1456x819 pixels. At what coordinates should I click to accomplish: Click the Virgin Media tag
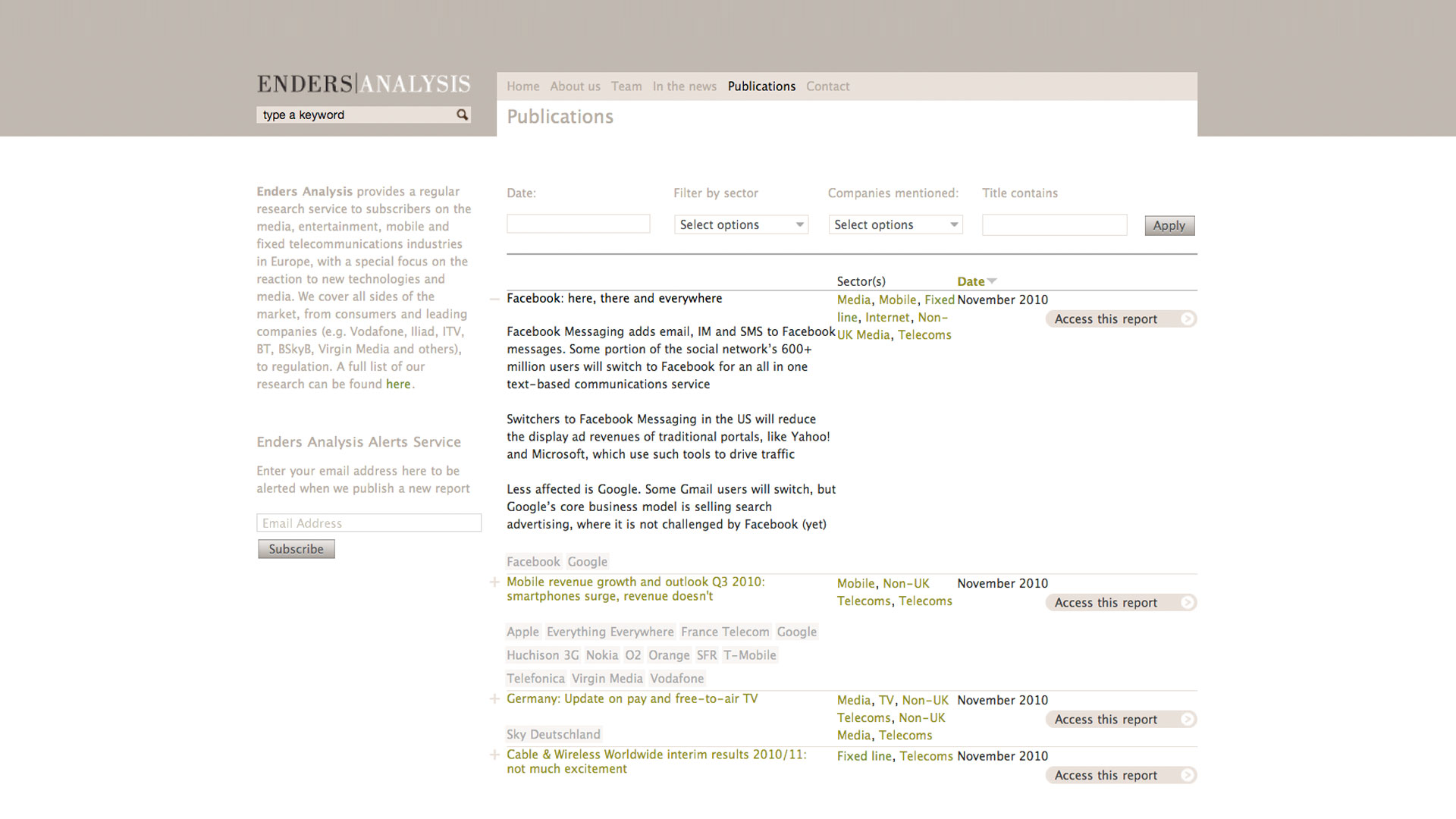pos(607,679)
